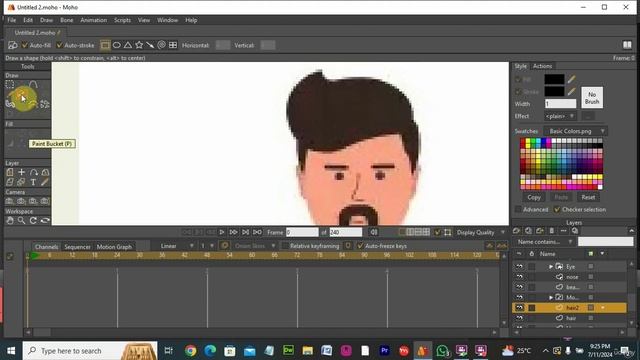
Task: Click the Play button
Action: tap(222, 232)
